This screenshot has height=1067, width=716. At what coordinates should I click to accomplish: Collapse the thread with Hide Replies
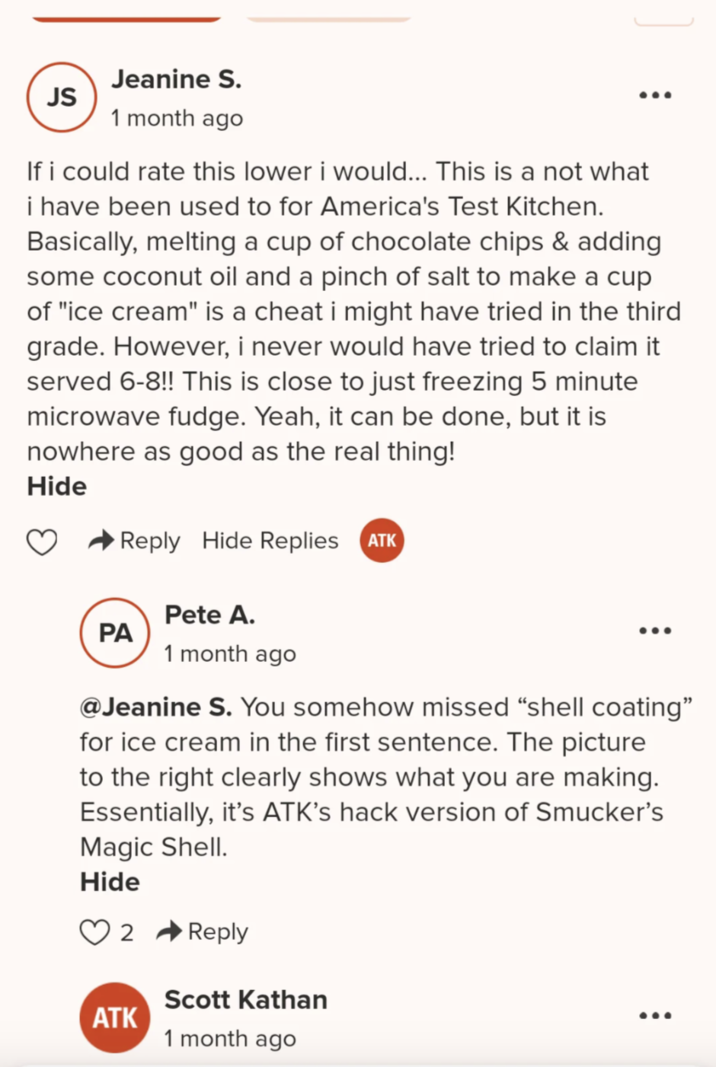(270, 541)
